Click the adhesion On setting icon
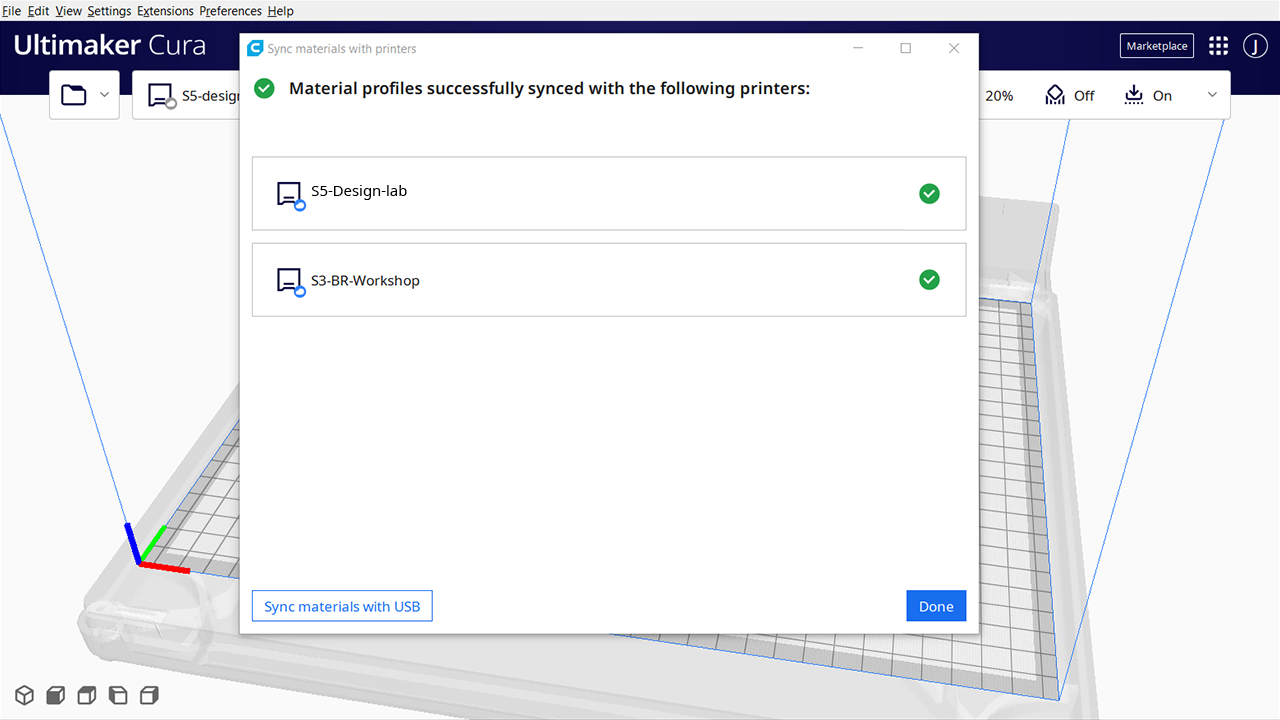 (x=1133, y=95)
